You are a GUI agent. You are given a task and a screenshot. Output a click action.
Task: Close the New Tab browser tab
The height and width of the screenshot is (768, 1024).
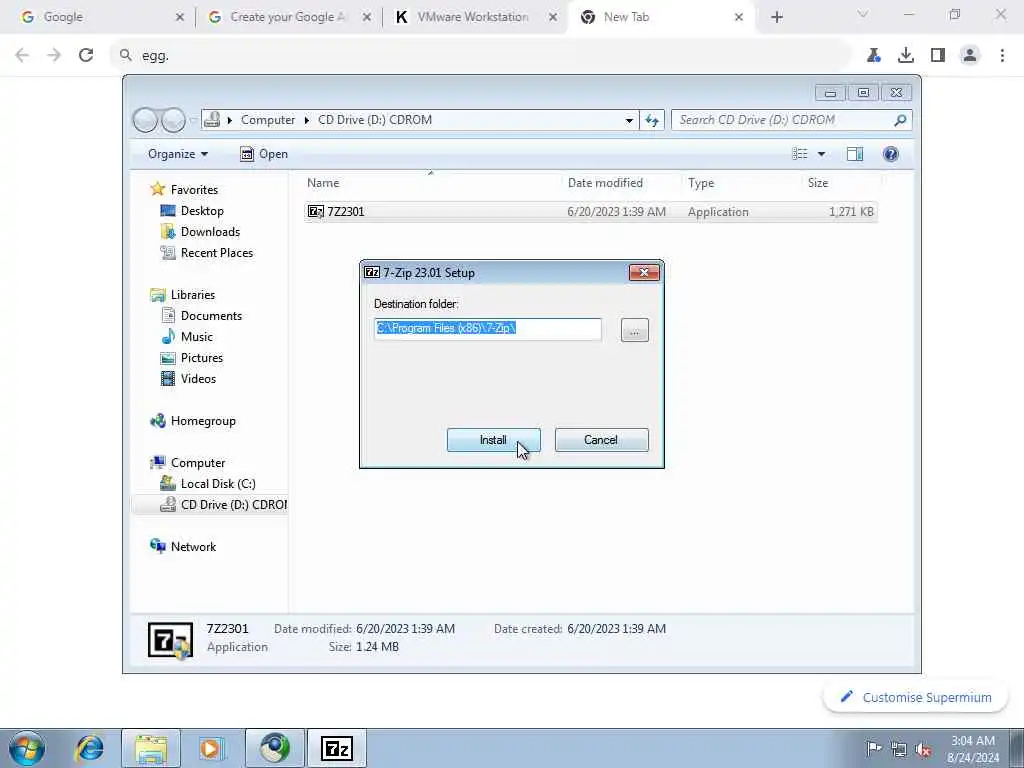739,17
